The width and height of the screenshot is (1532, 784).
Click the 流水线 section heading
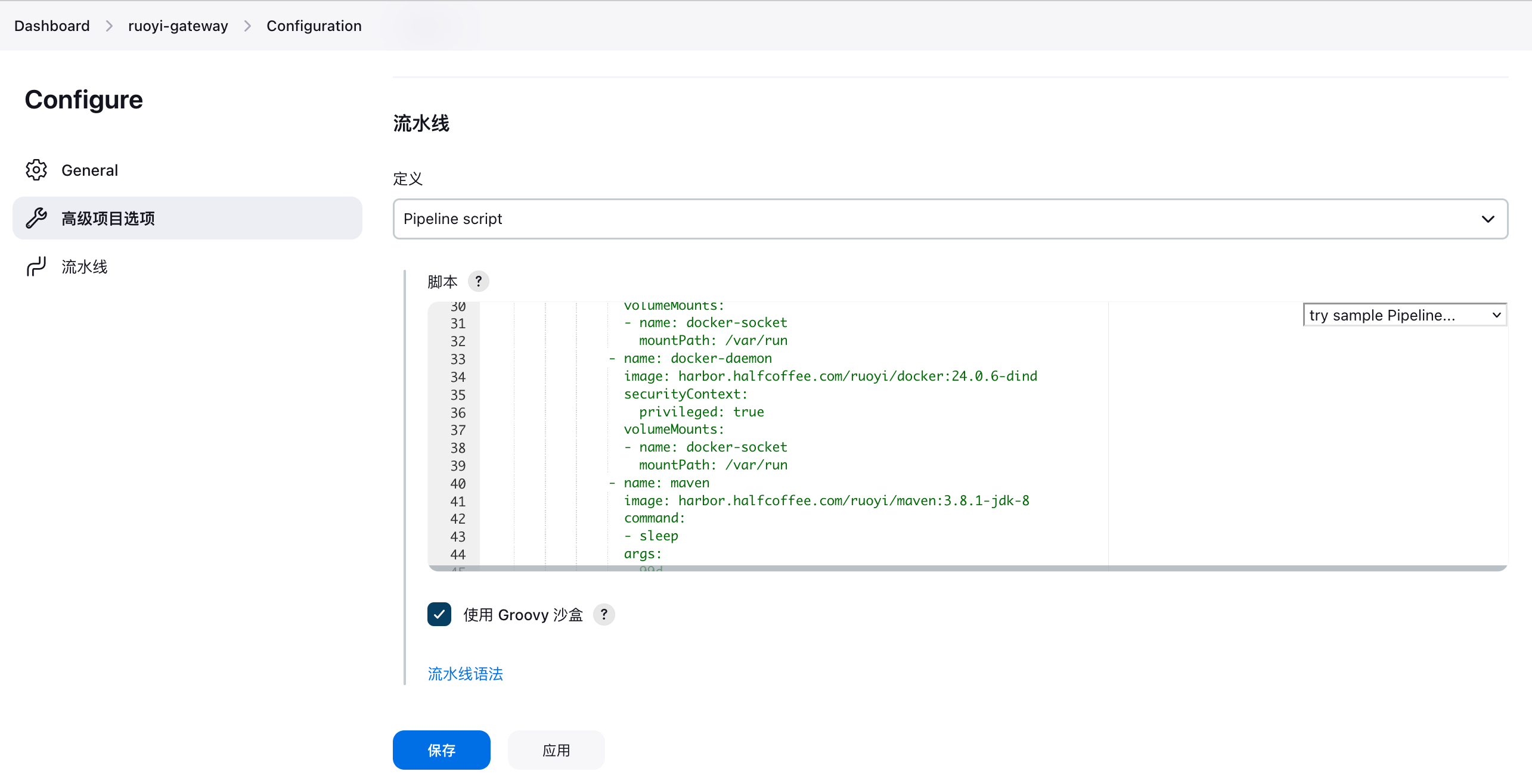[x=421, y=123]
